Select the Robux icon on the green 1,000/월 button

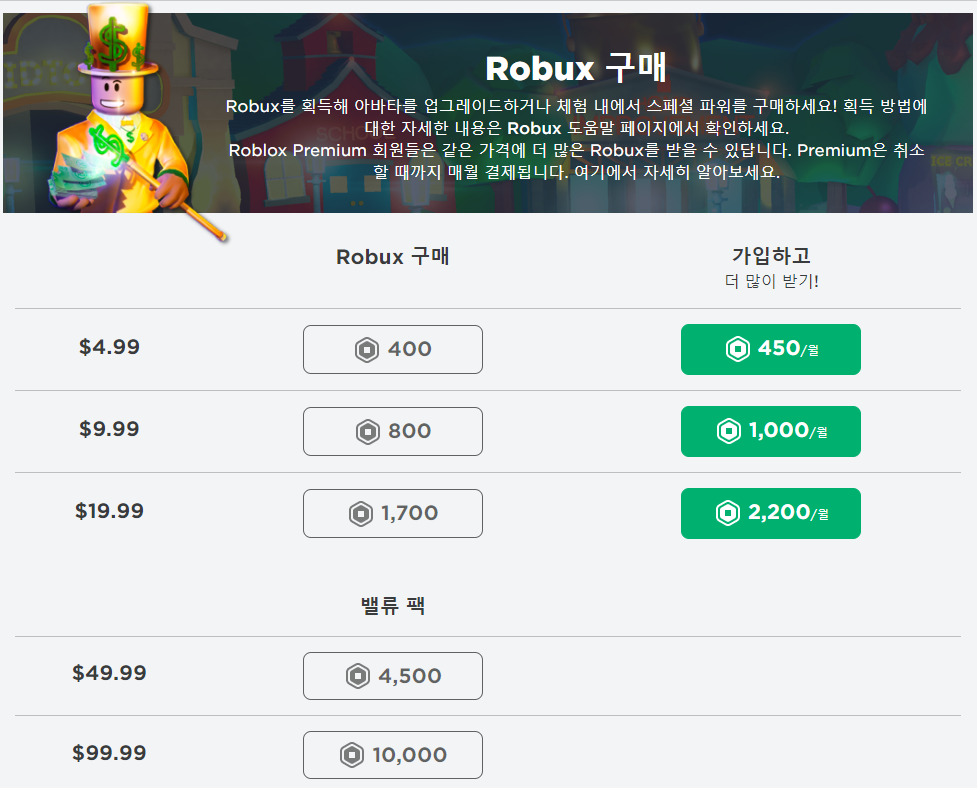(728, 431)
